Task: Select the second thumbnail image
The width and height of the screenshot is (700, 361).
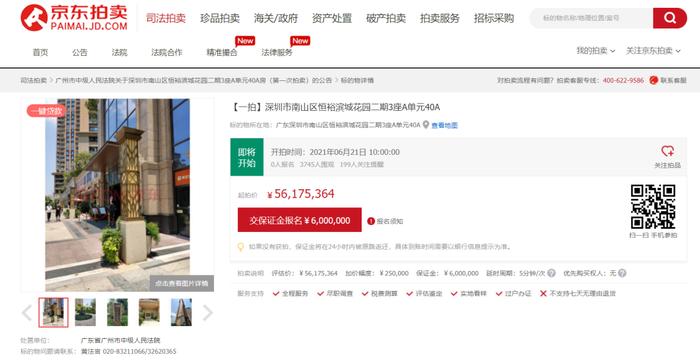Action: point(85,312)
